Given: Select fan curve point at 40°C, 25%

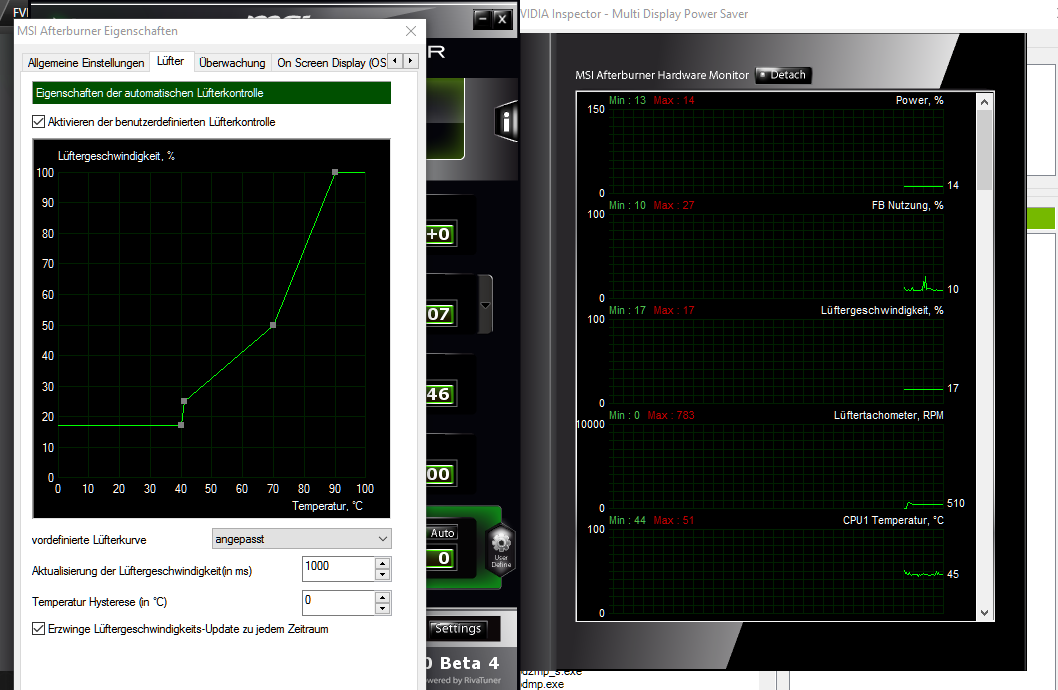Looking at the screenshot, I should pyautogui.click(x=184, y=401).
